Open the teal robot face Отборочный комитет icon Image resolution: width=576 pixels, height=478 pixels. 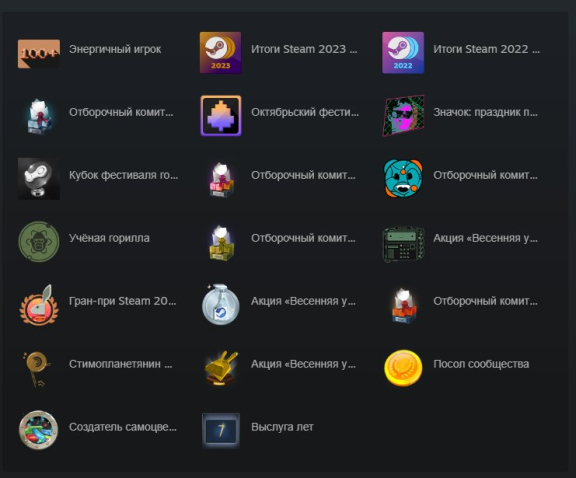403,179
